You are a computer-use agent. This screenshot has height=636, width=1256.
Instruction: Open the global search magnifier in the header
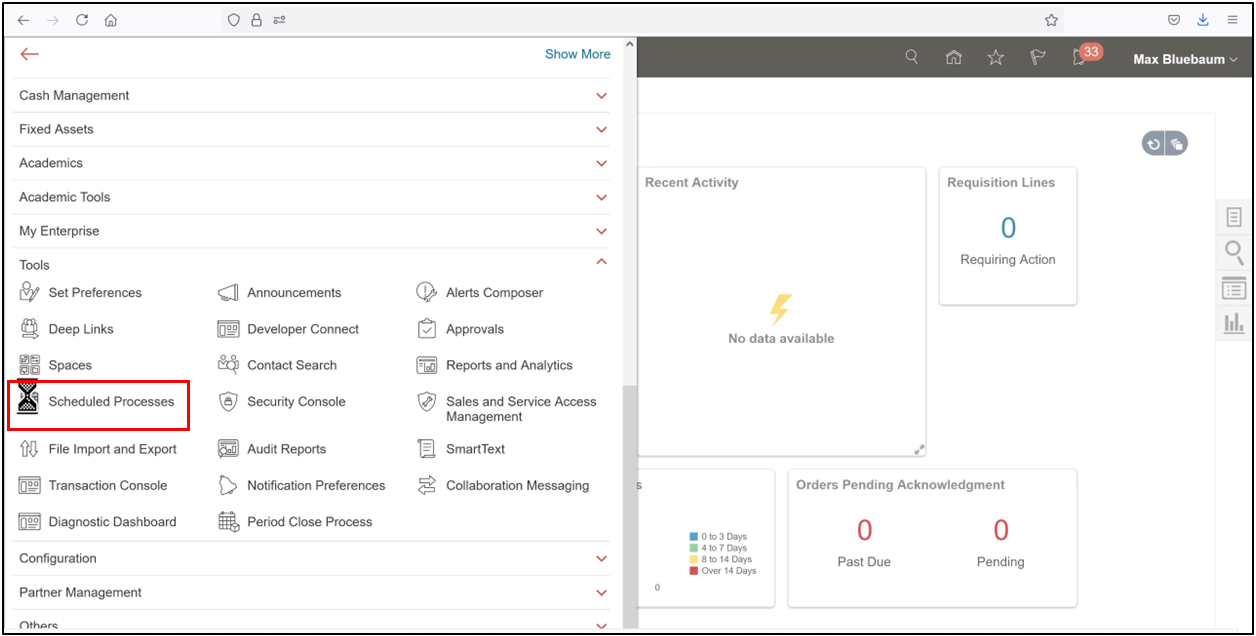(911, 57)
